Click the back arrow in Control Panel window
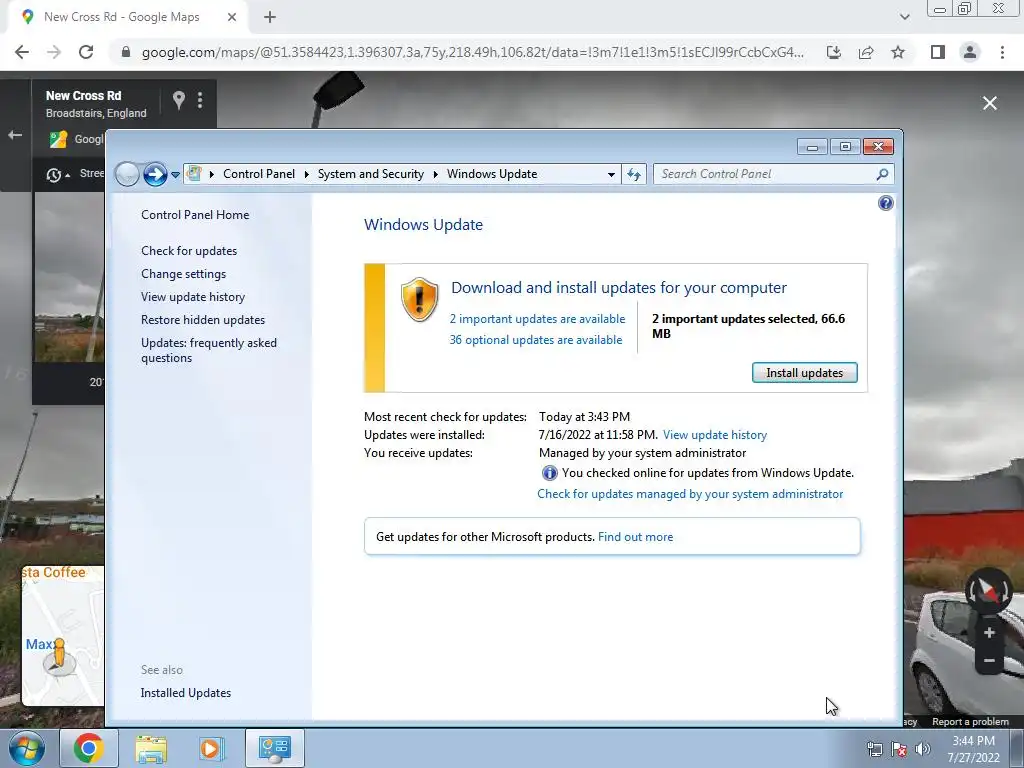1024x768 pixels. [x=127, y=174]
